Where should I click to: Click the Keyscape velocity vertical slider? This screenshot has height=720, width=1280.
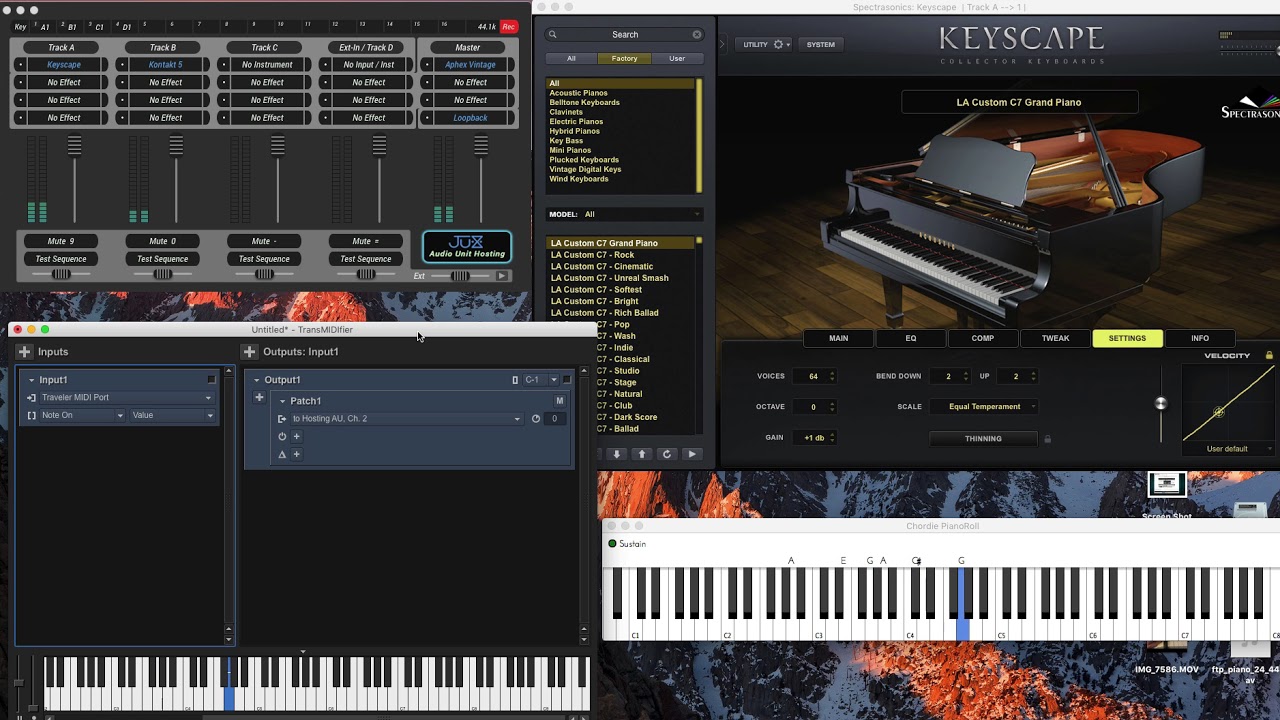pyautogui.click(x=1161, y=404)
